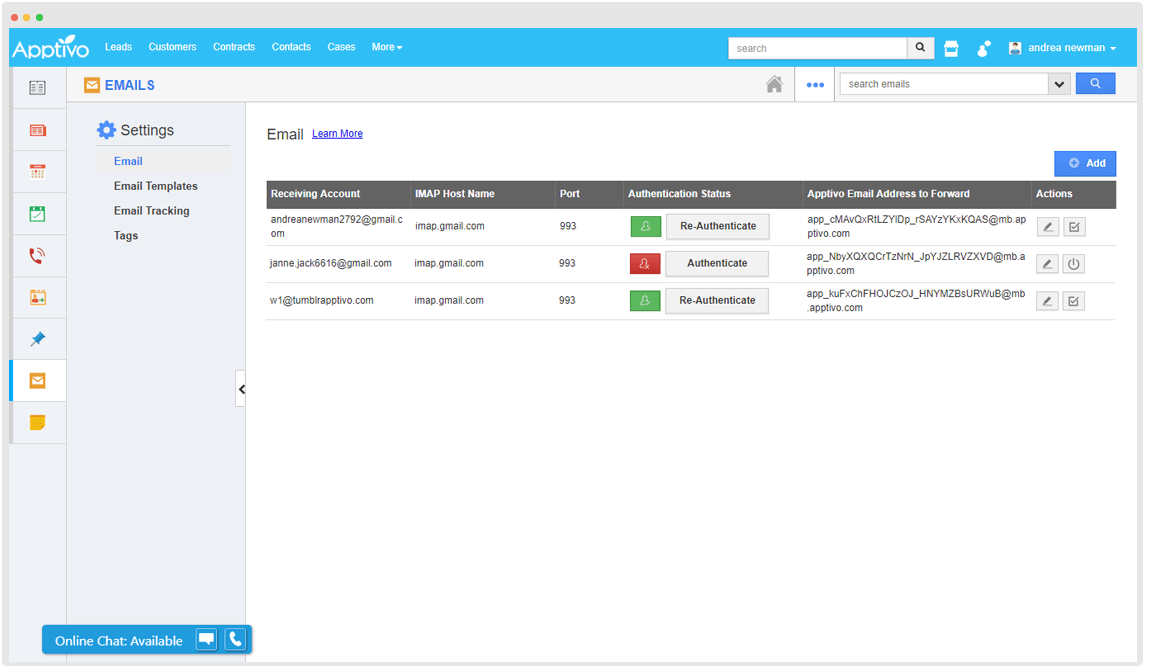Viewport: 1150px width, 670px height.
Task: Select Email Templates in Settings
Action: click(156, 186)
